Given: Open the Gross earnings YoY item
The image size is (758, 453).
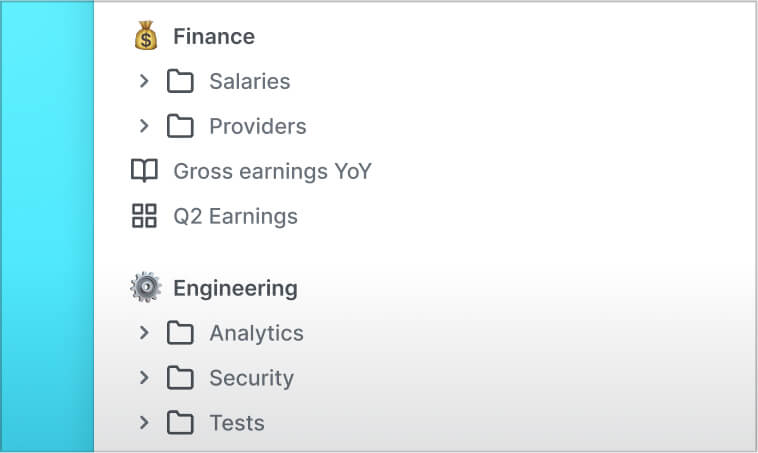Looking at the screenshot, I should [273, 171].
